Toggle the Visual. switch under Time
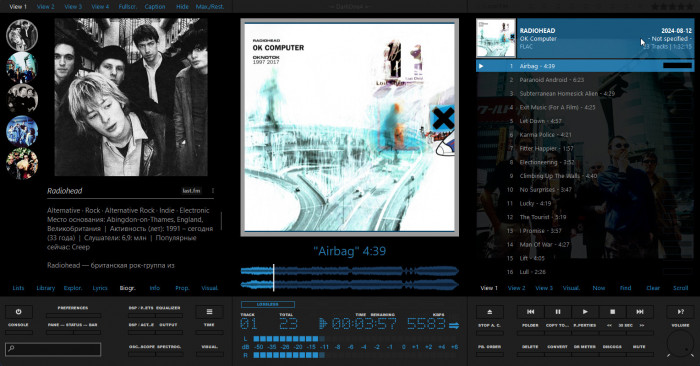700x366 pixels. click(x=209, y=354)
